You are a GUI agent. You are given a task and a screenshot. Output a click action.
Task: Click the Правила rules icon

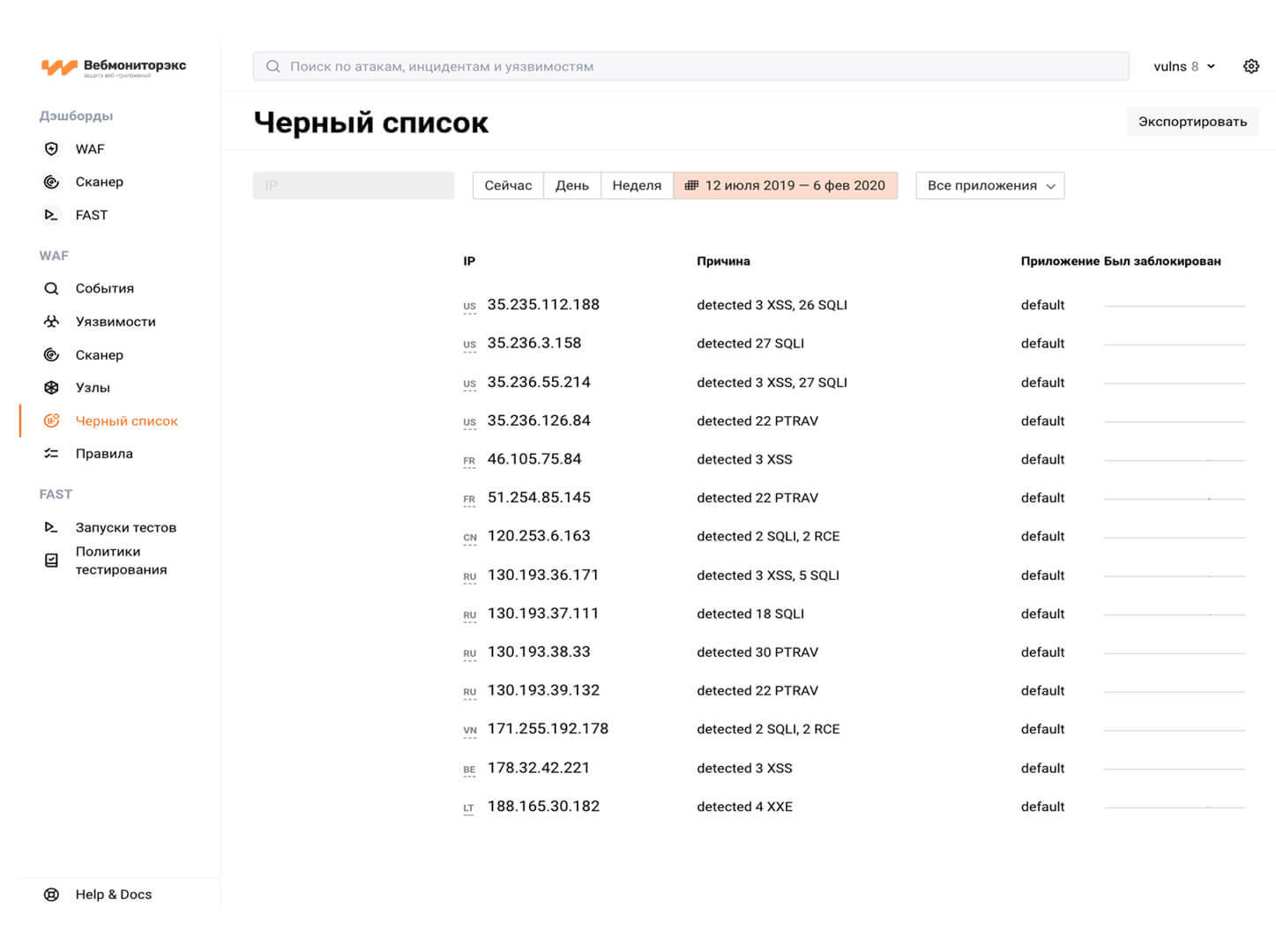(x=51, y=454)
